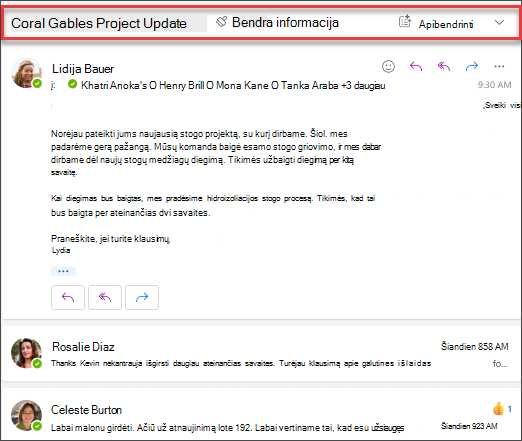The image size is (522, 441).
Task: Click Rosalie Diaz message preview text
Action: [x=241, y=363]
